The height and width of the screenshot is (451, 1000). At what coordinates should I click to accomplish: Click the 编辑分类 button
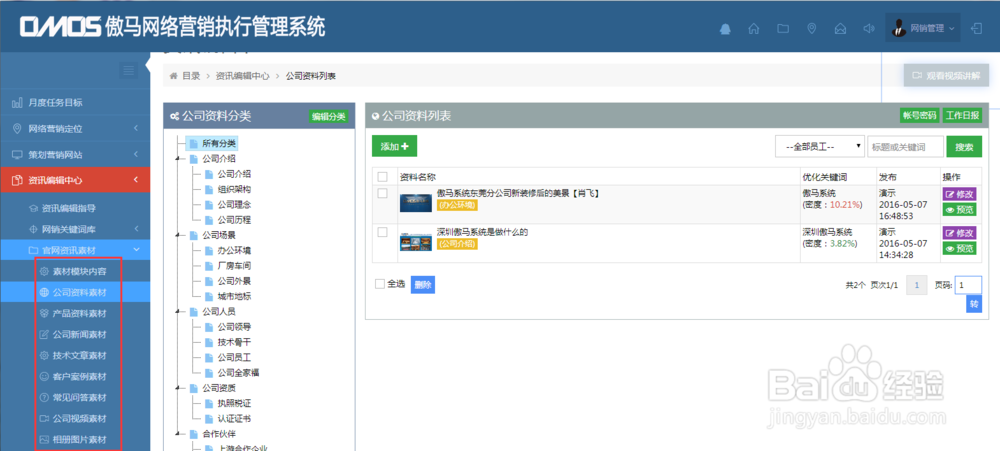(x=328, y=116)
